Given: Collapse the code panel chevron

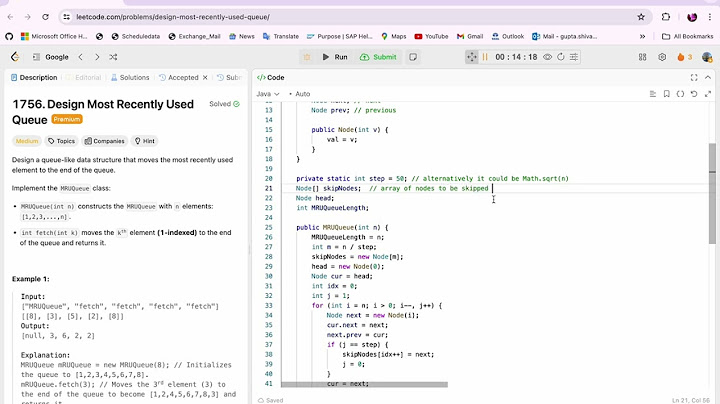Looking at the screenshot, I should (x=708, y=78).
